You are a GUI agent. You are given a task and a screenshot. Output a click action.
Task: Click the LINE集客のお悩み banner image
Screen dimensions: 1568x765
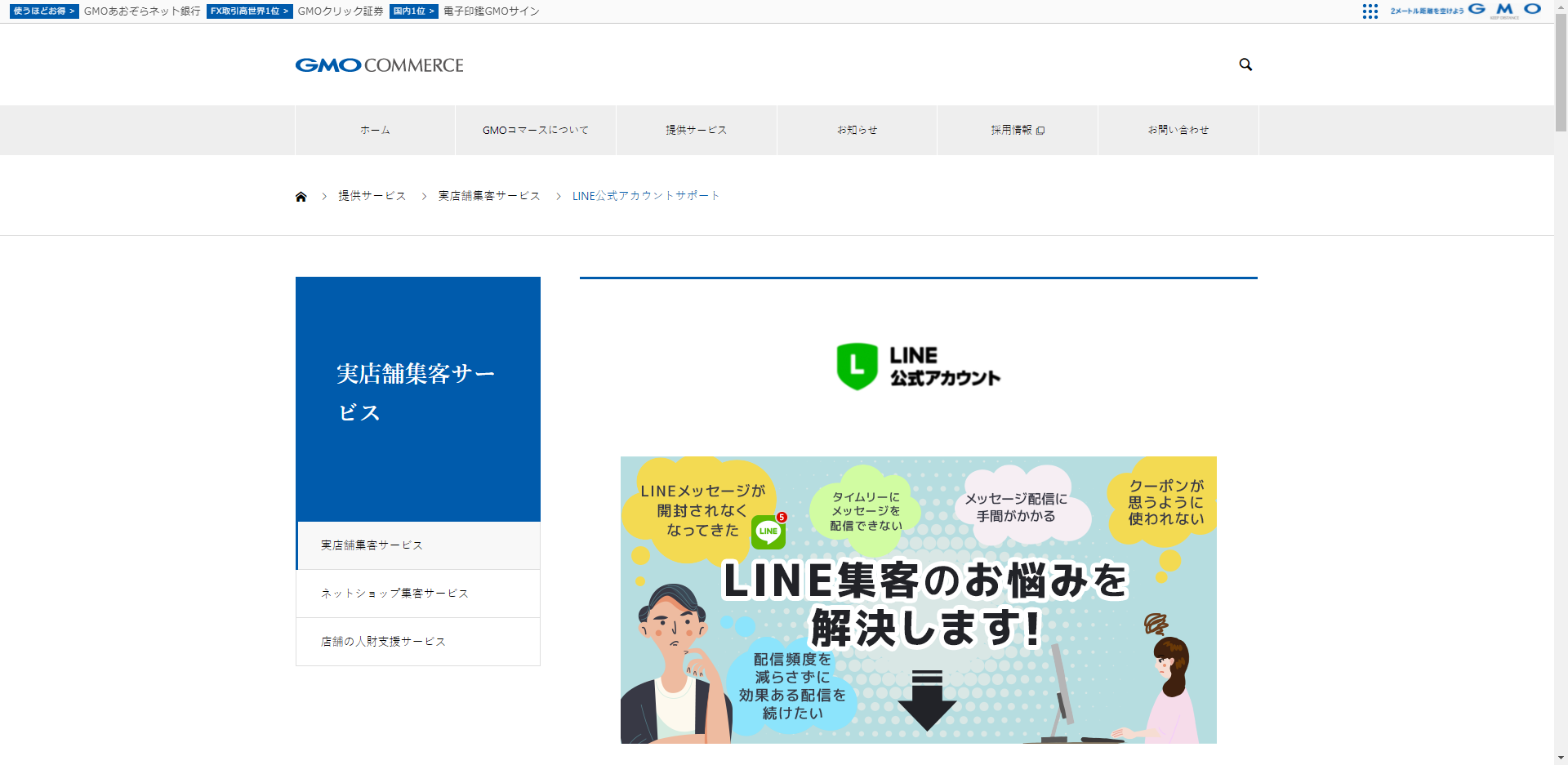[x=919, y=600]
